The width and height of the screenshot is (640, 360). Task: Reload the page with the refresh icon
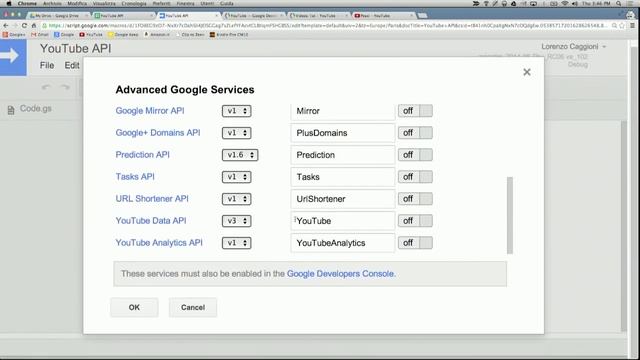point(24,25)
